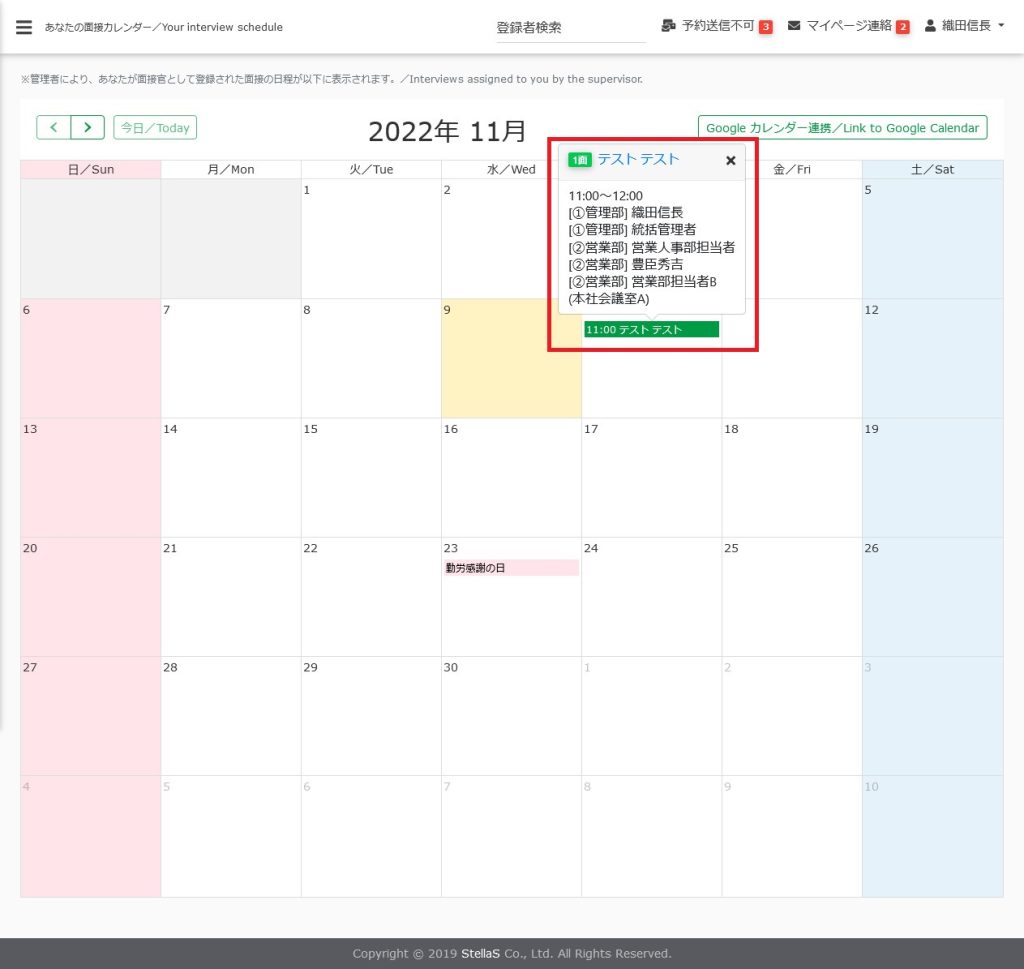Open テスト テスト link in popup title
The height and width of the screenshot is (969, 1024).
pyautogui.click(x=638, y=160)
